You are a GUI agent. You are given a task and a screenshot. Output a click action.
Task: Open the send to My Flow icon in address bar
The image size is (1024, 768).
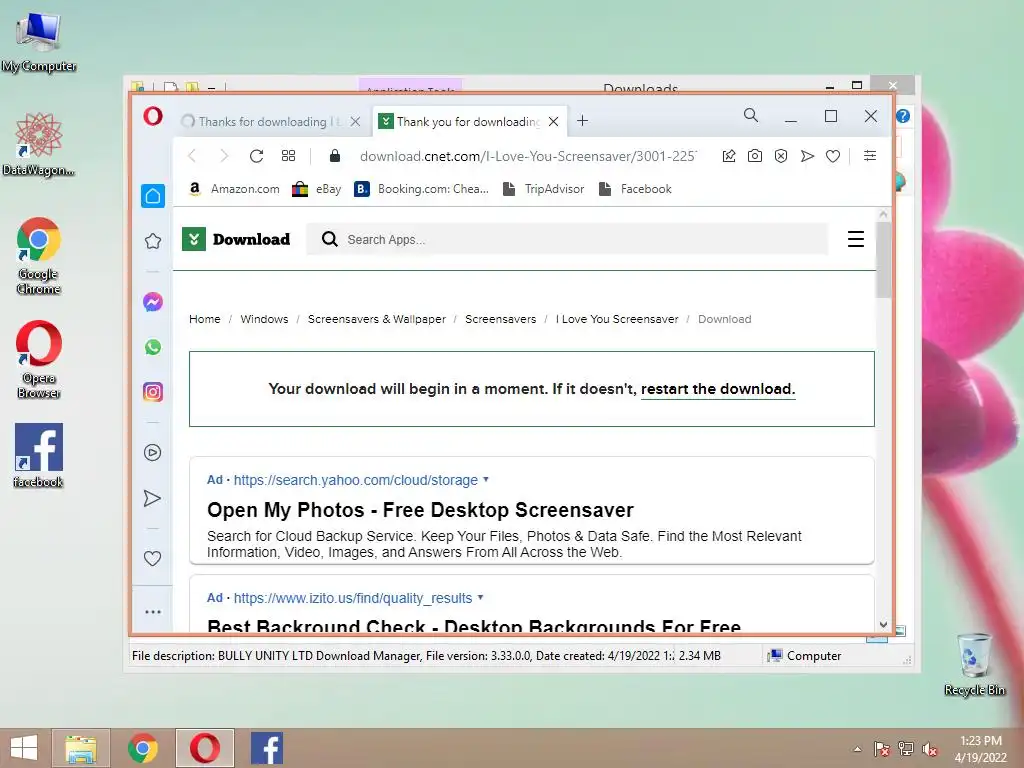[807, 155]
